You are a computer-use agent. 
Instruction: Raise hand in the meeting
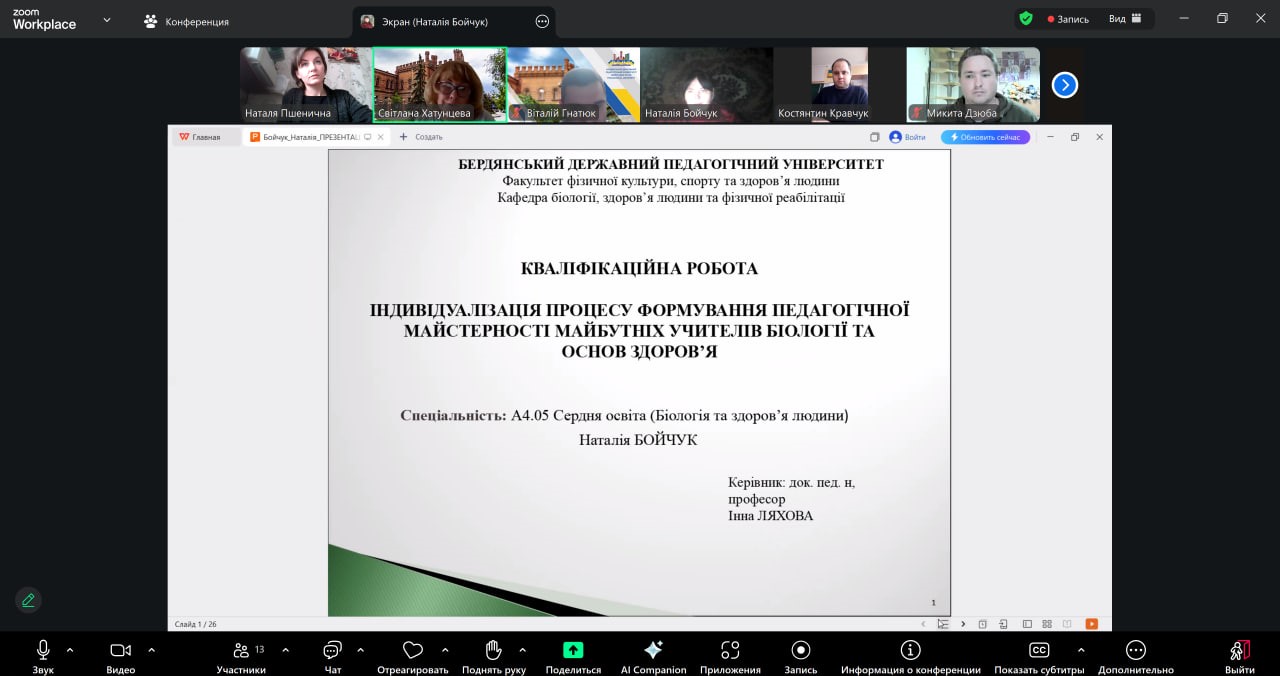[493, 651]
